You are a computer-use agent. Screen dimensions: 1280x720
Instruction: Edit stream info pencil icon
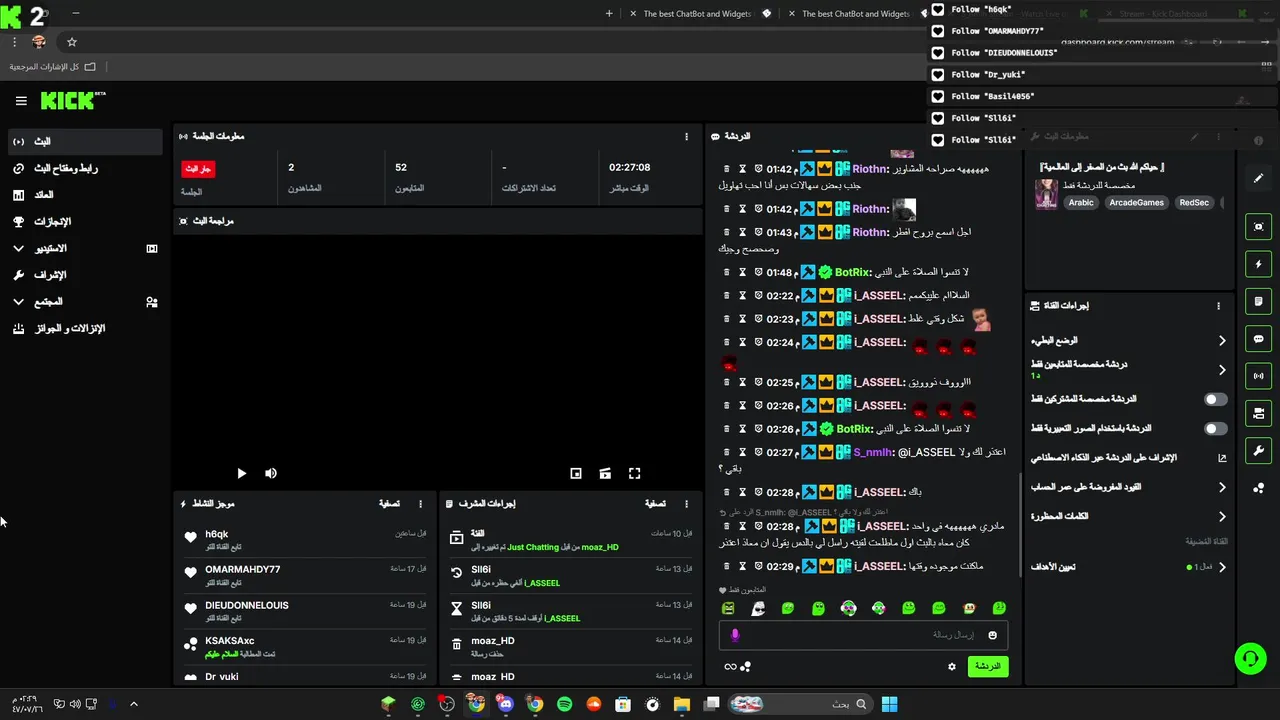pos(1194,136)
